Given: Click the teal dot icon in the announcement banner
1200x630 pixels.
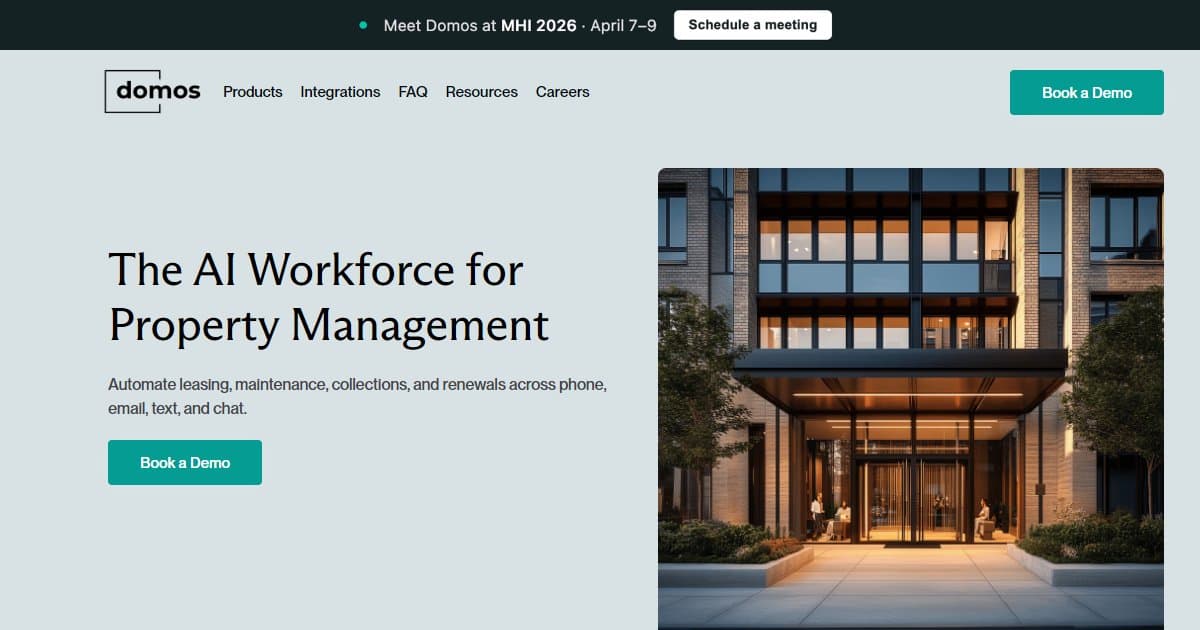Looking at the screenshot, I should click(x=365, y=24).
